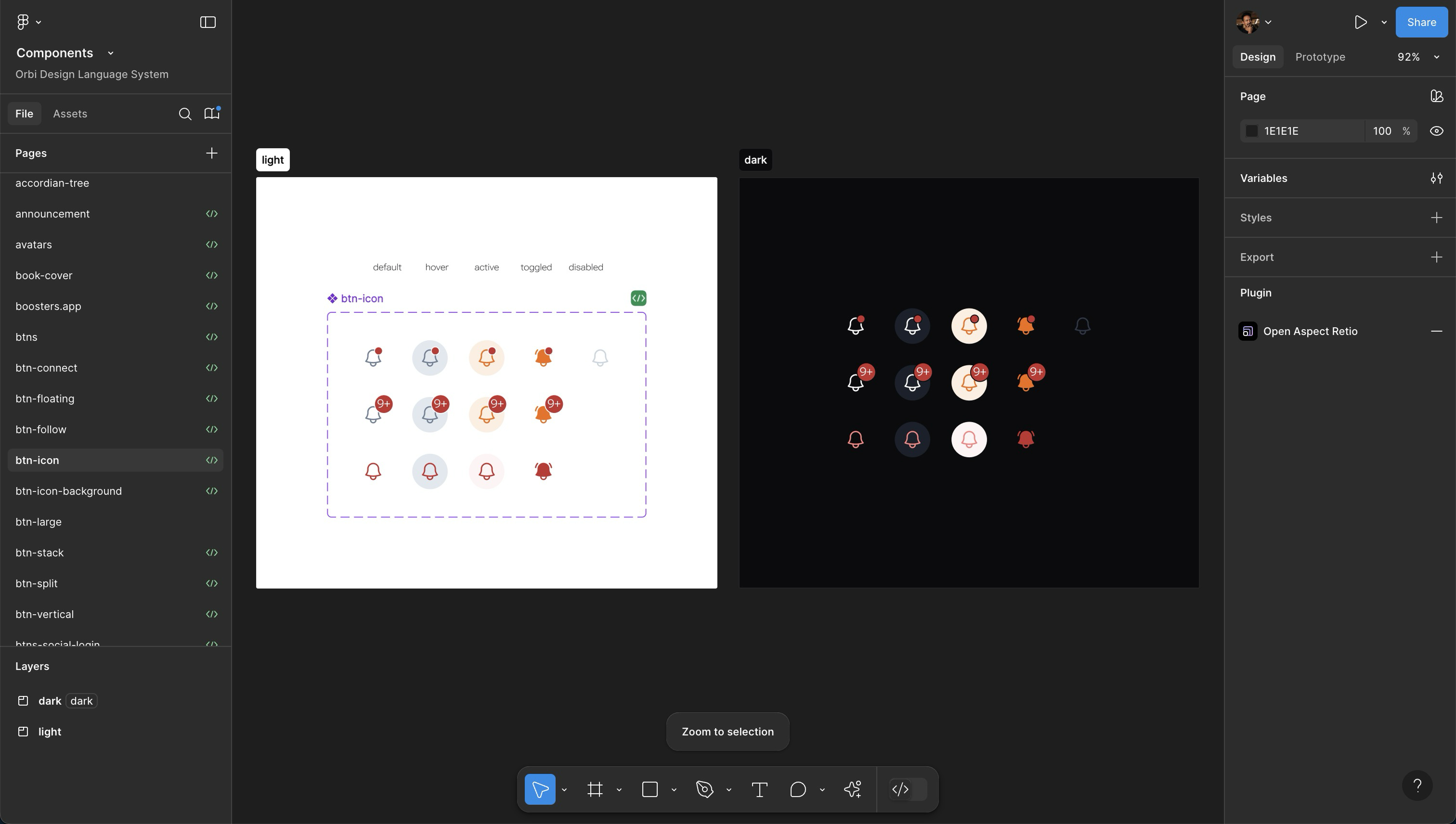Click the 1E1E1E page color swatch
Screen dimensions: 1456x824
[1252, 131]
